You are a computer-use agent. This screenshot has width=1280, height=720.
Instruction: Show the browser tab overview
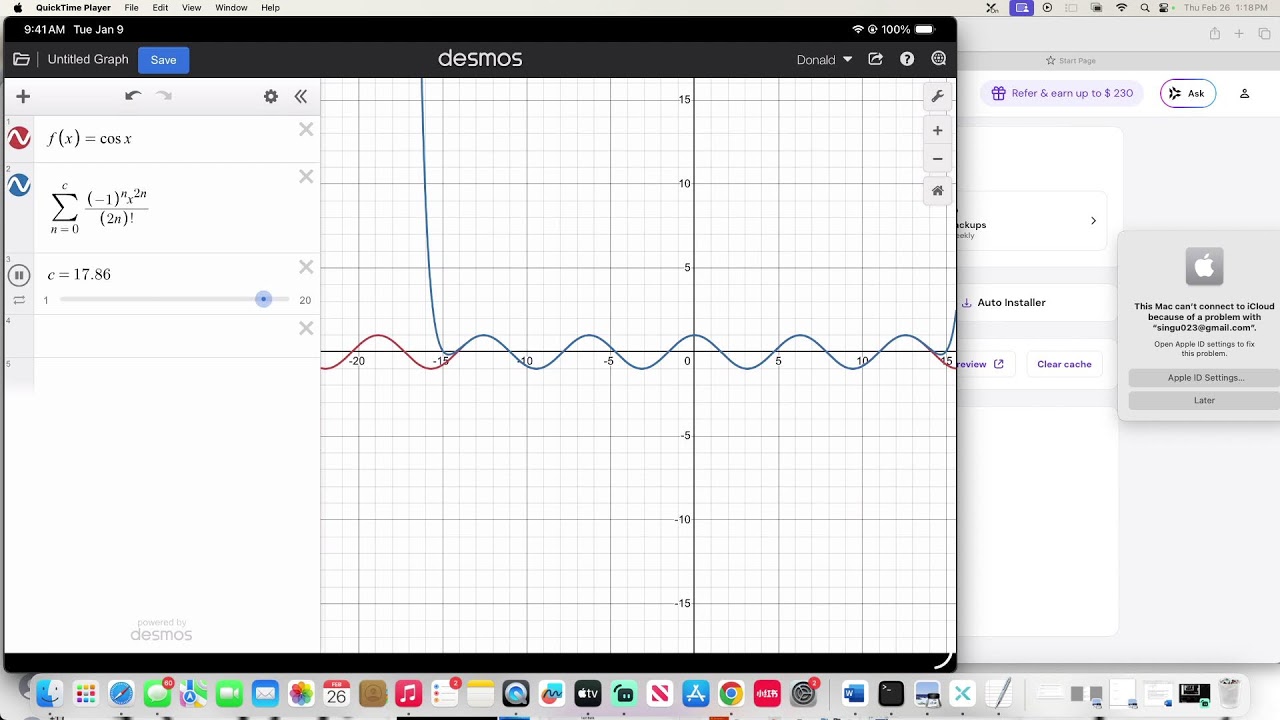click(1264, 34)
